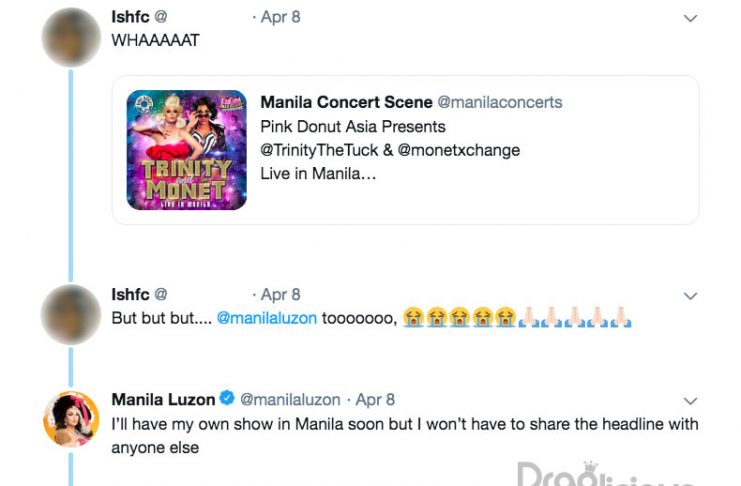Click the blurred avatar on the second Ishfc tweet

click(x=71, y=314)
